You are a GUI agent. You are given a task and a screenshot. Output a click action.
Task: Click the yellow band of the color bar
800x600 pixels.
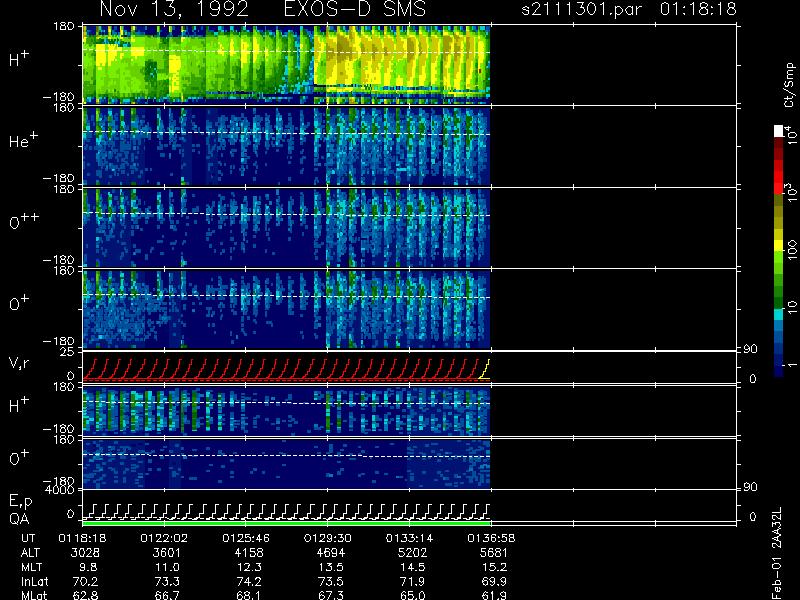click(779, 244)
